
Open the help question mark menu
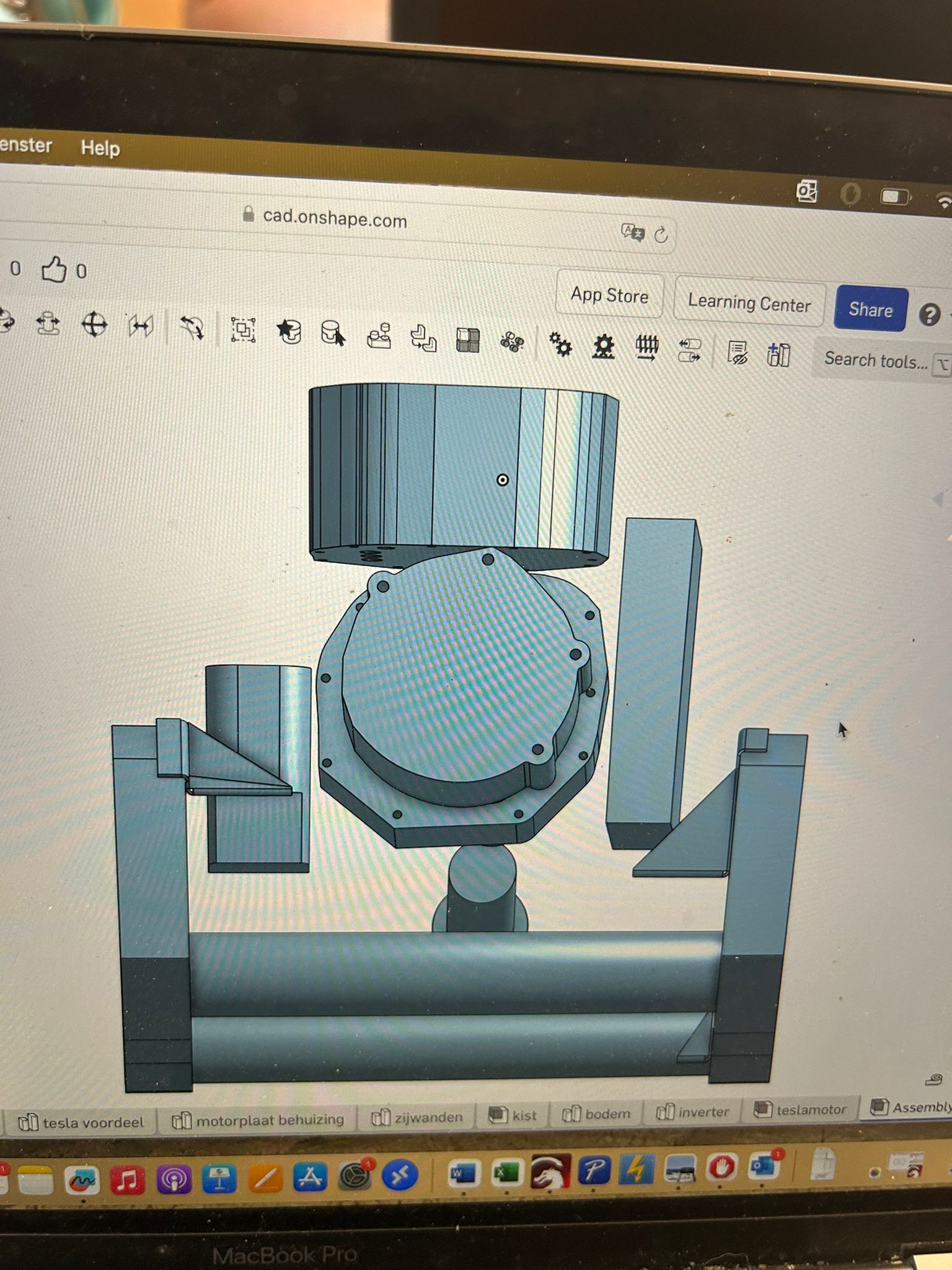[x=929, y=315]
